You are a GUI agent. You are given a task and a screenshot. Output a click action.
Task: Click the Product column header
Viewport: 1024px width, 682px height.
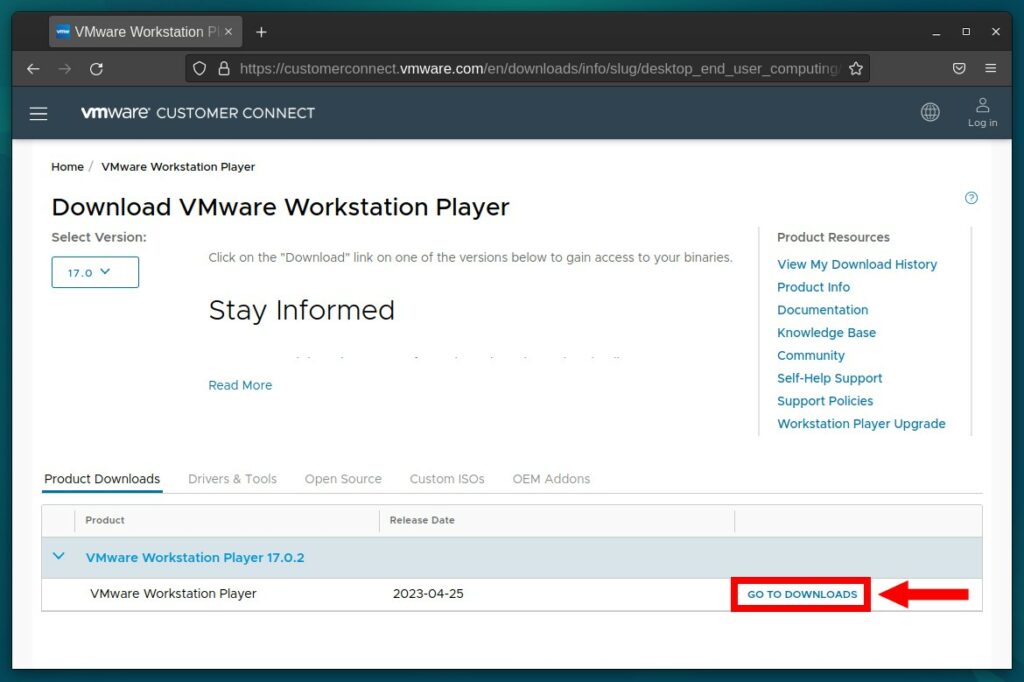click(x=104, y=520)
